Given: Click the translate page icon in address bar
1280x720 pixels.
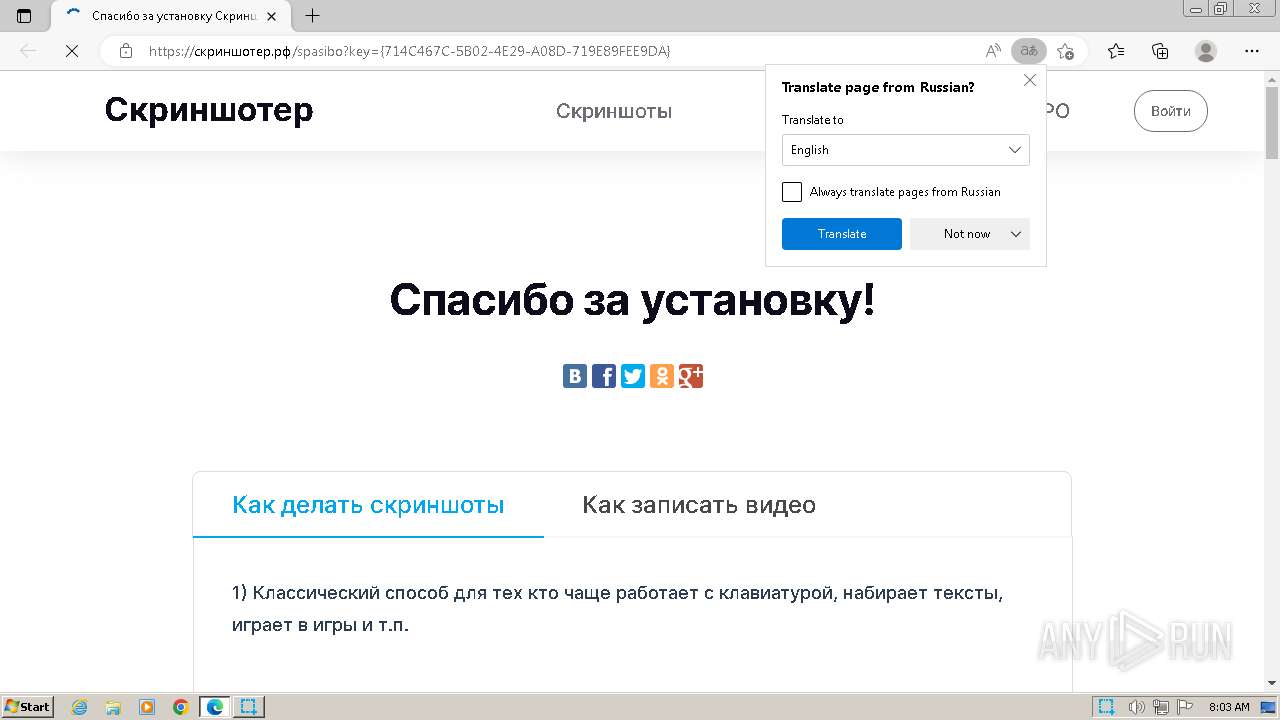Looking at the screenshot, I should click(x=1029, y=51).
